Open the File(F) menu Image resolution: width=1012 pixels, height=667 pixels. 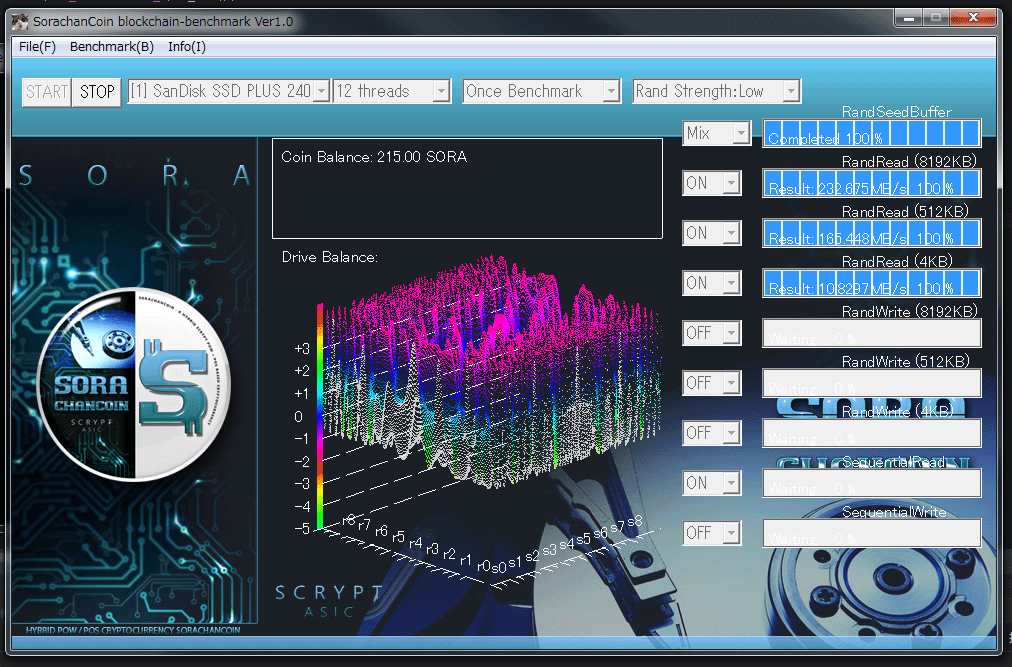pyautogui.click(x=37, y=46)
